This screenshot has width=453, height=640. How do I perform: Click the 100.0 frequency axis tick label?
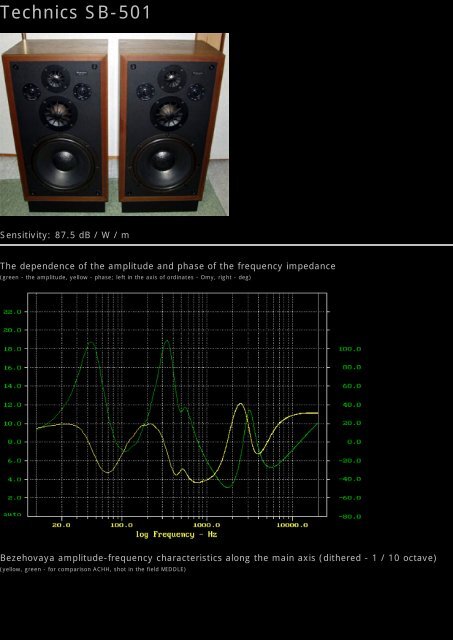(x=121, y=525)
